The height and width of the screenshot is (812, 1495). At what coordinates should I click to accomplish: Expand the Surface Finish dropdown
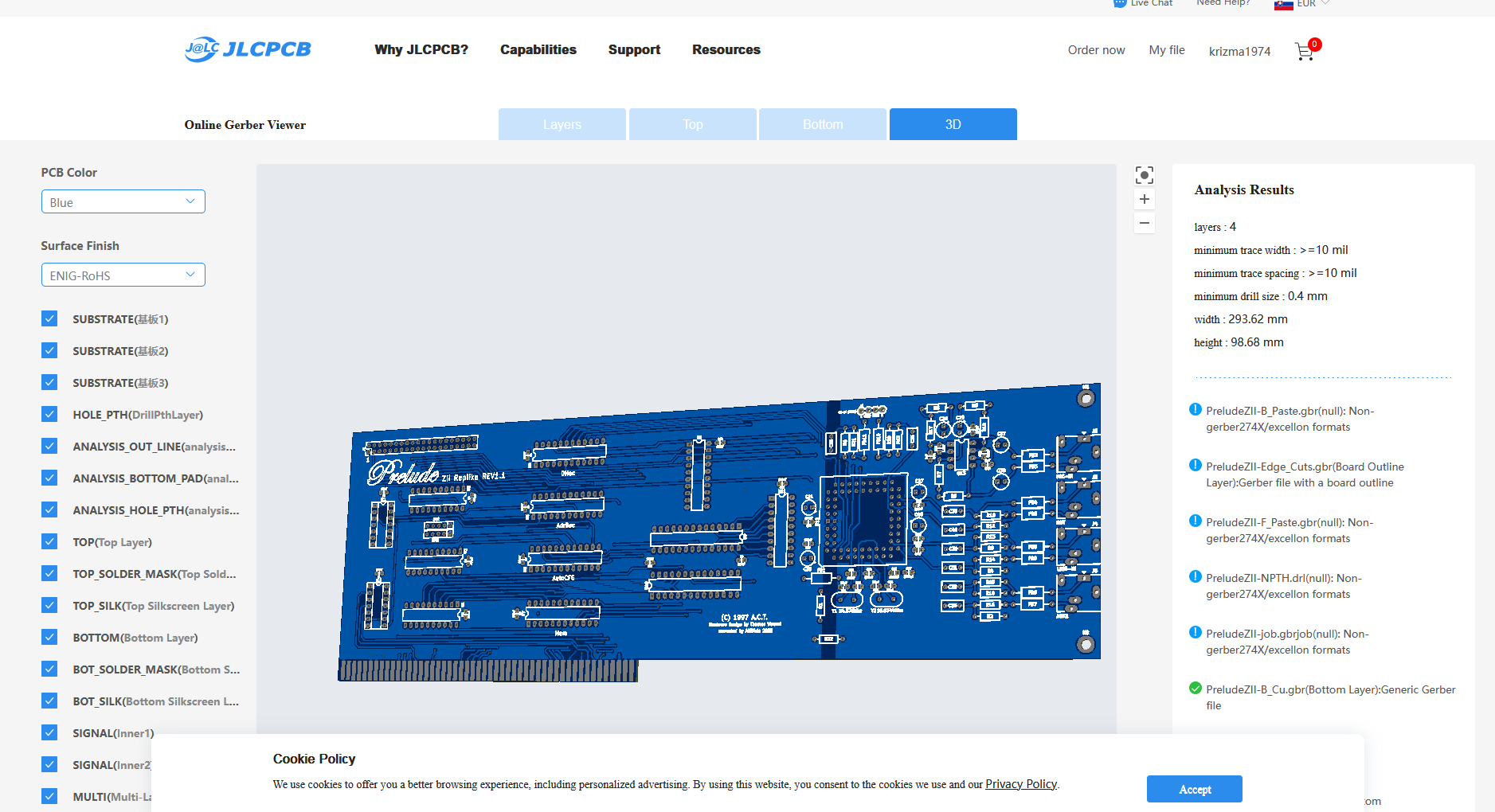(x=123, y=275)
